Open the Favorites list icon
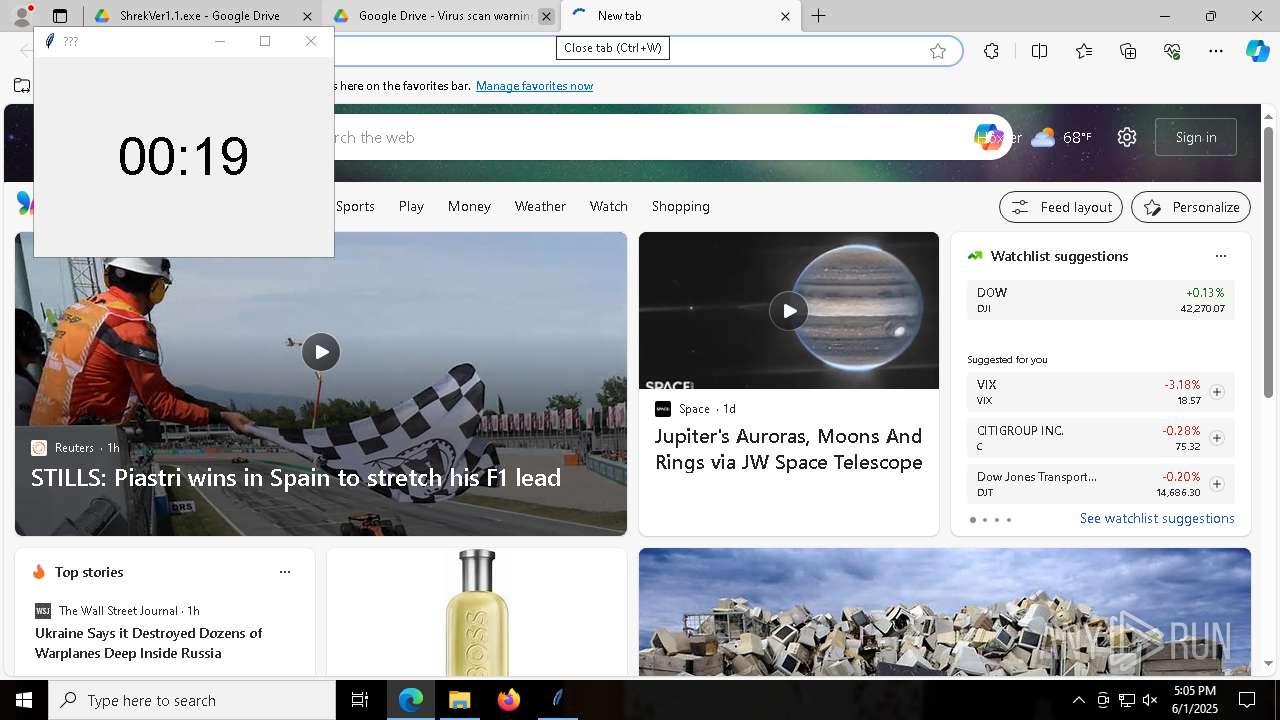The width and height of the screenshot is (1280, 720). tap(1084, 51)
